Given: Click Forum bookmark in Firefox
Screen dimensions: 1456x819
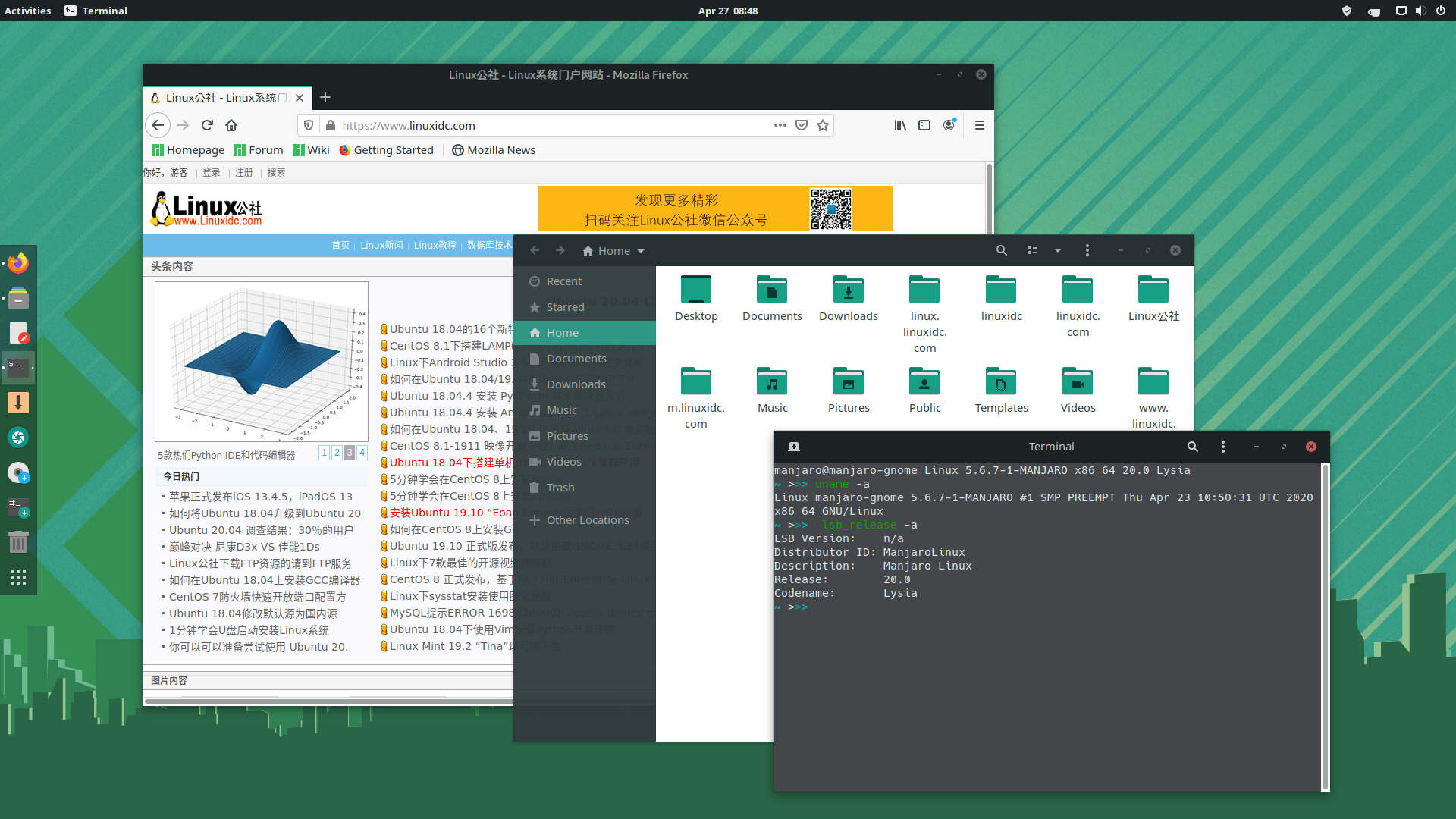Looking at the screenshot, I should [259, 150].
